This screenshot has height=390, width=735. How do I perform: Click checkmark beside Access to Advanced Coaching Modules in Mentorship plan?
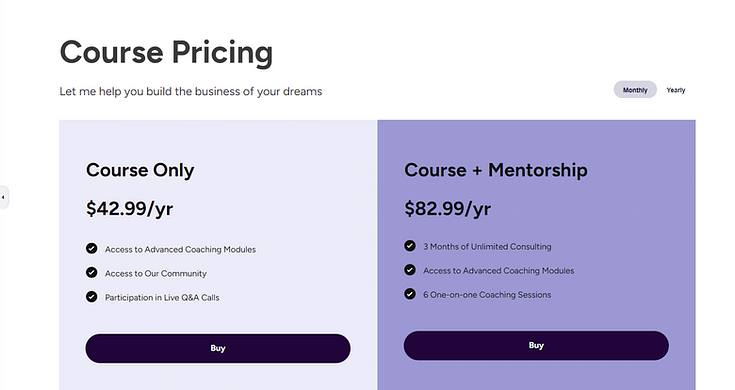click(x=410, y=270)
